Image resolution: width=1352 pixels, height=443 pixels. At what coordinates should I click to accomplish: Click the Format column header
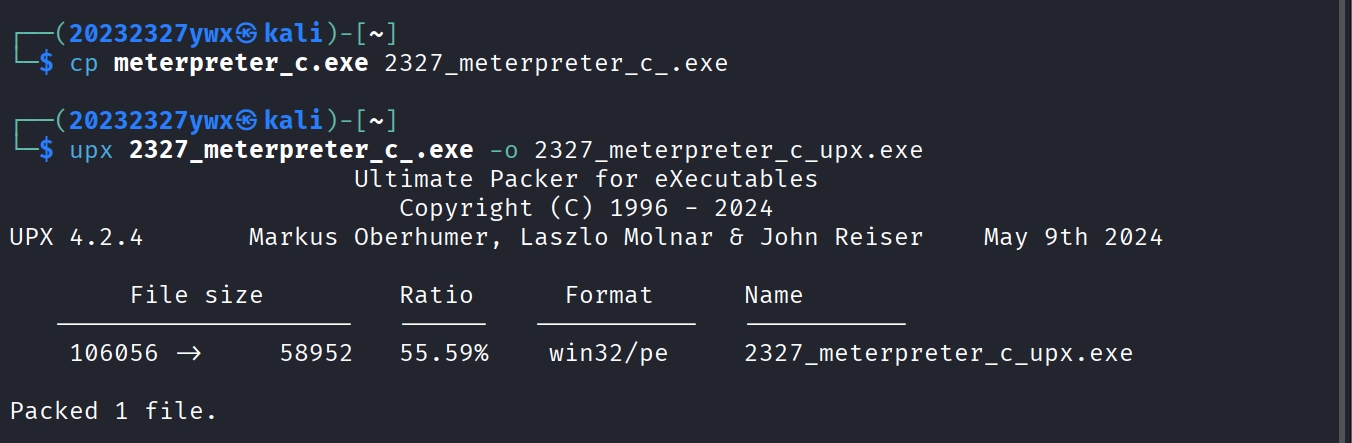[608, 295]
